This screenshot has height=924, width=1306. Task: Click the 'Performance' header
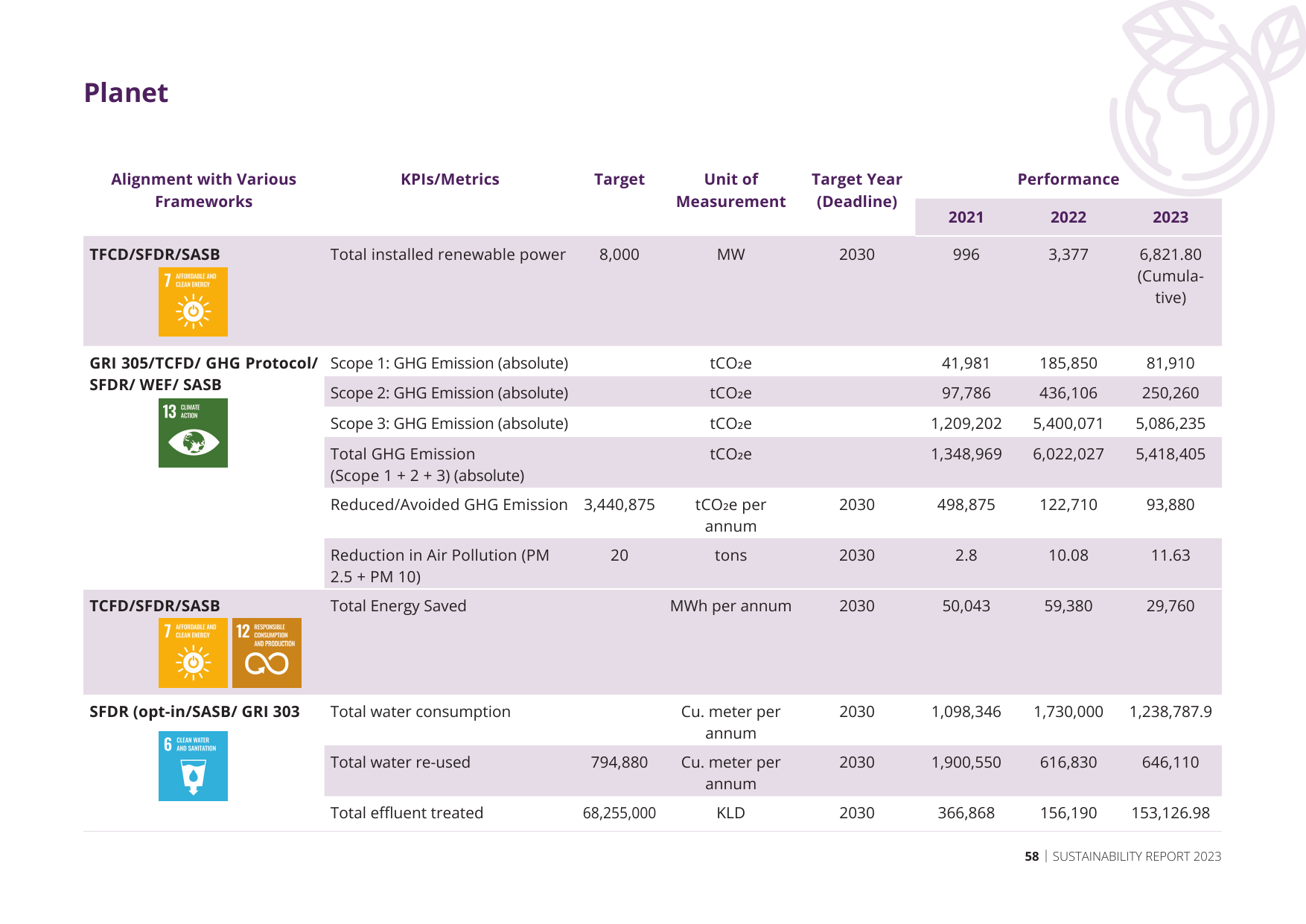[1068, 179]
